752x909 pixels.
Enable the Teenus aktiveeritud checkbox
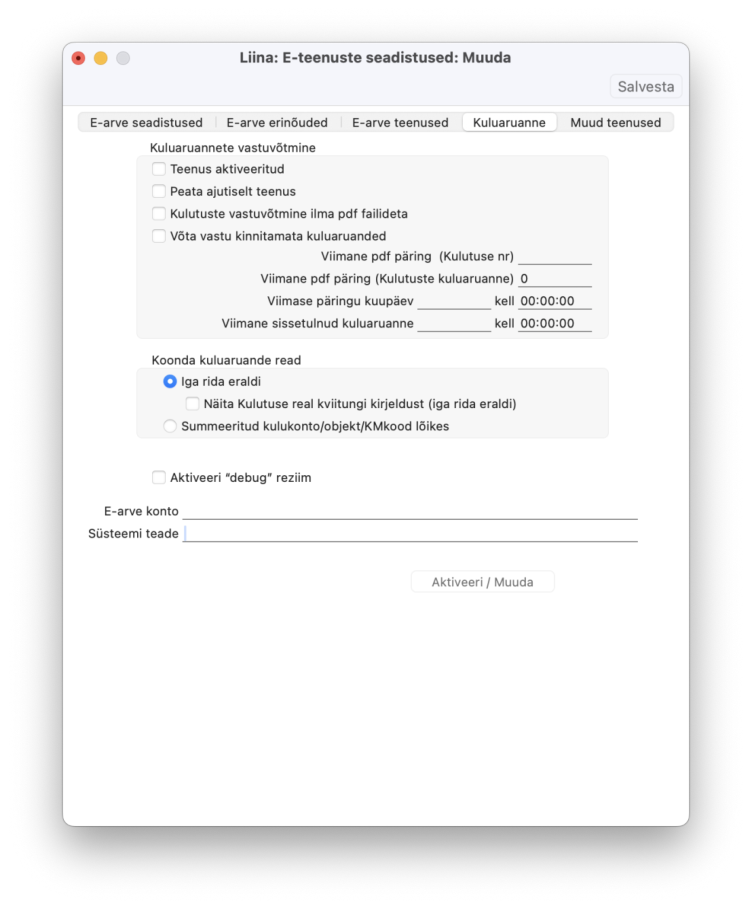tap(158, 169)
